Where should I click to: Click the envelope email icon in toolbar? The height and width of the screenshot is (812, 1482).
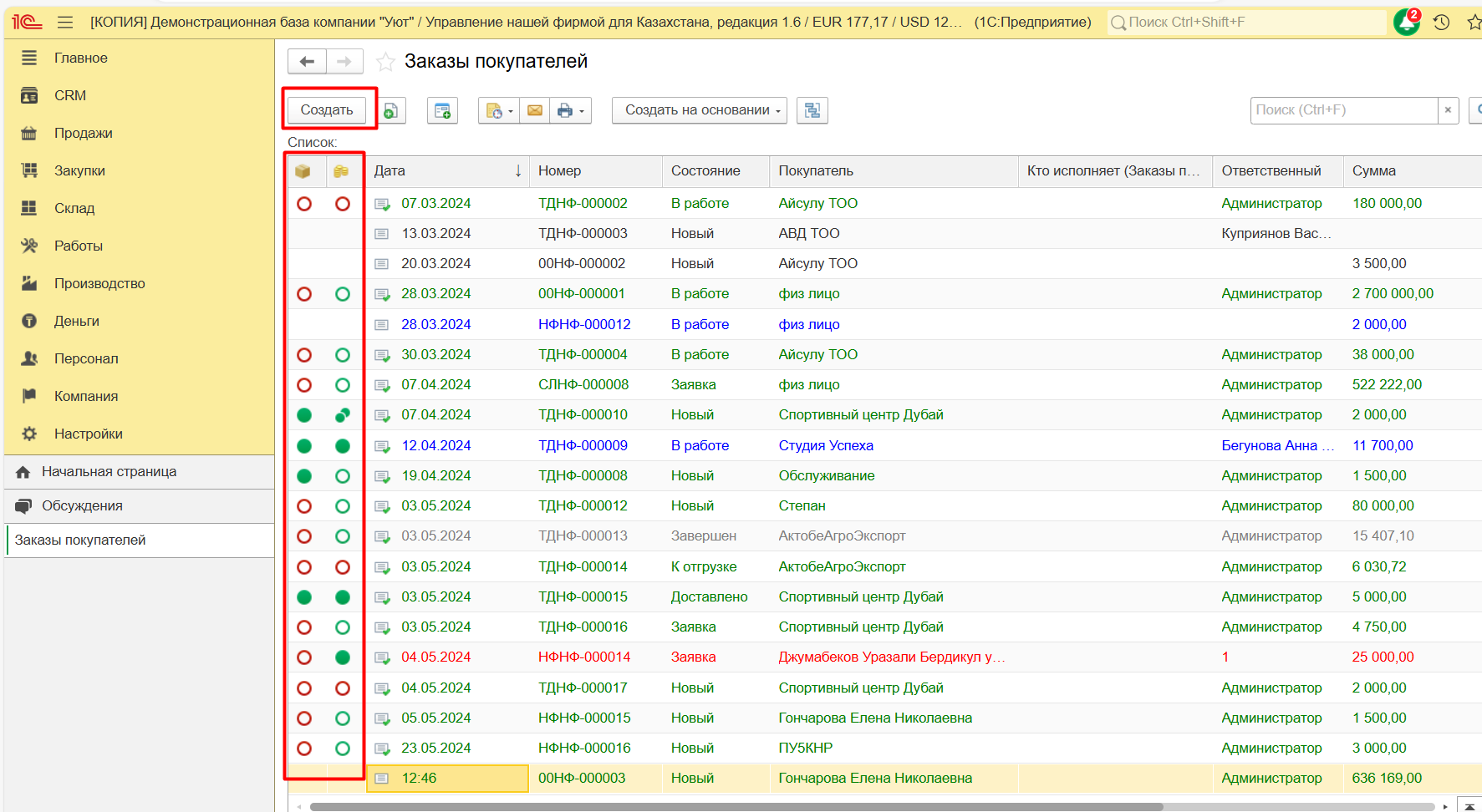click(535, 110)
